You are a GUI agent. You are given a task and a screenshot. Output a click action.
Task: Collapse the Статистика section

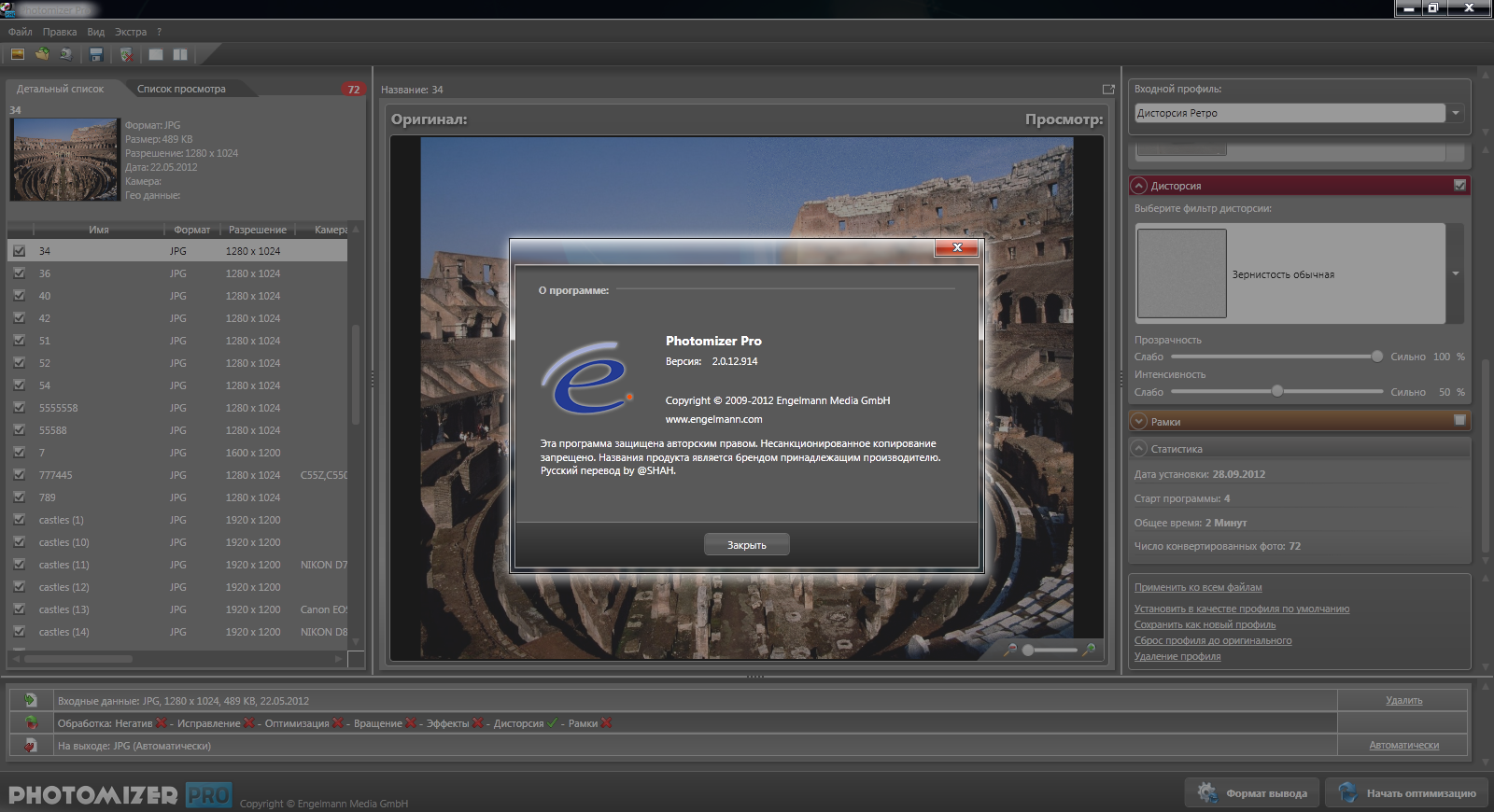pyautogui.click(x=1139, y=449)
